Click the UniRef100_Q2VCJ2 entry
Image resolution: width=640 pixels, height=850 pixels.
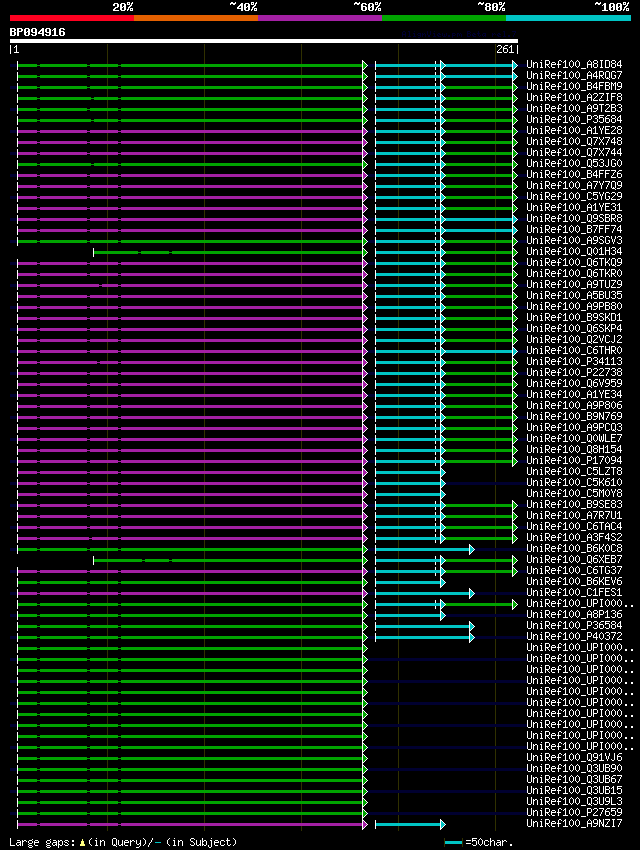[x=574, y=339]
